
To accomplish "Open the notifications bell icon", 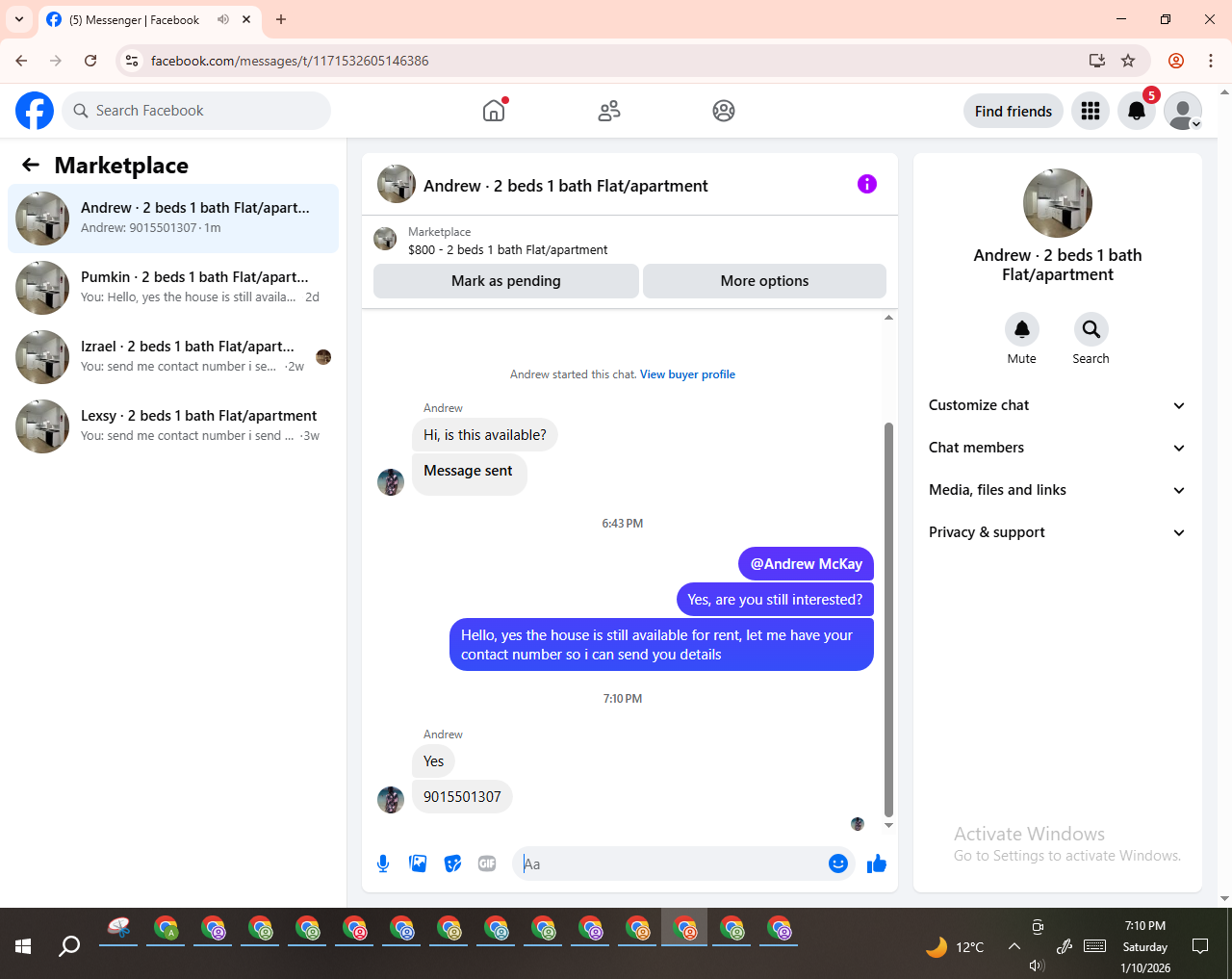I will 1137,111.
